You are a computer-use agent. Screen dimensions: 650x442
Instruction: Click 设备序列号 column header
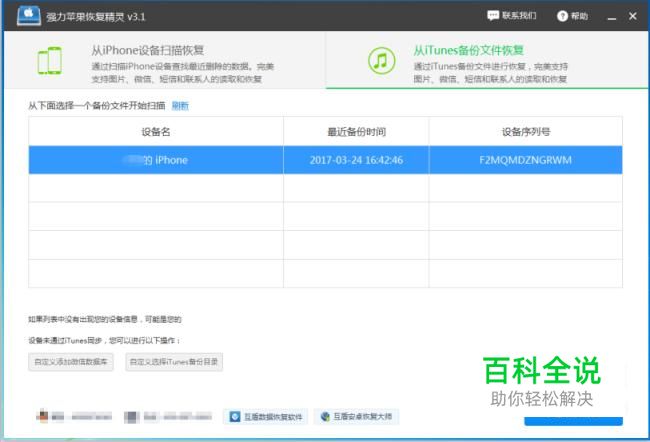pos(526,132)
